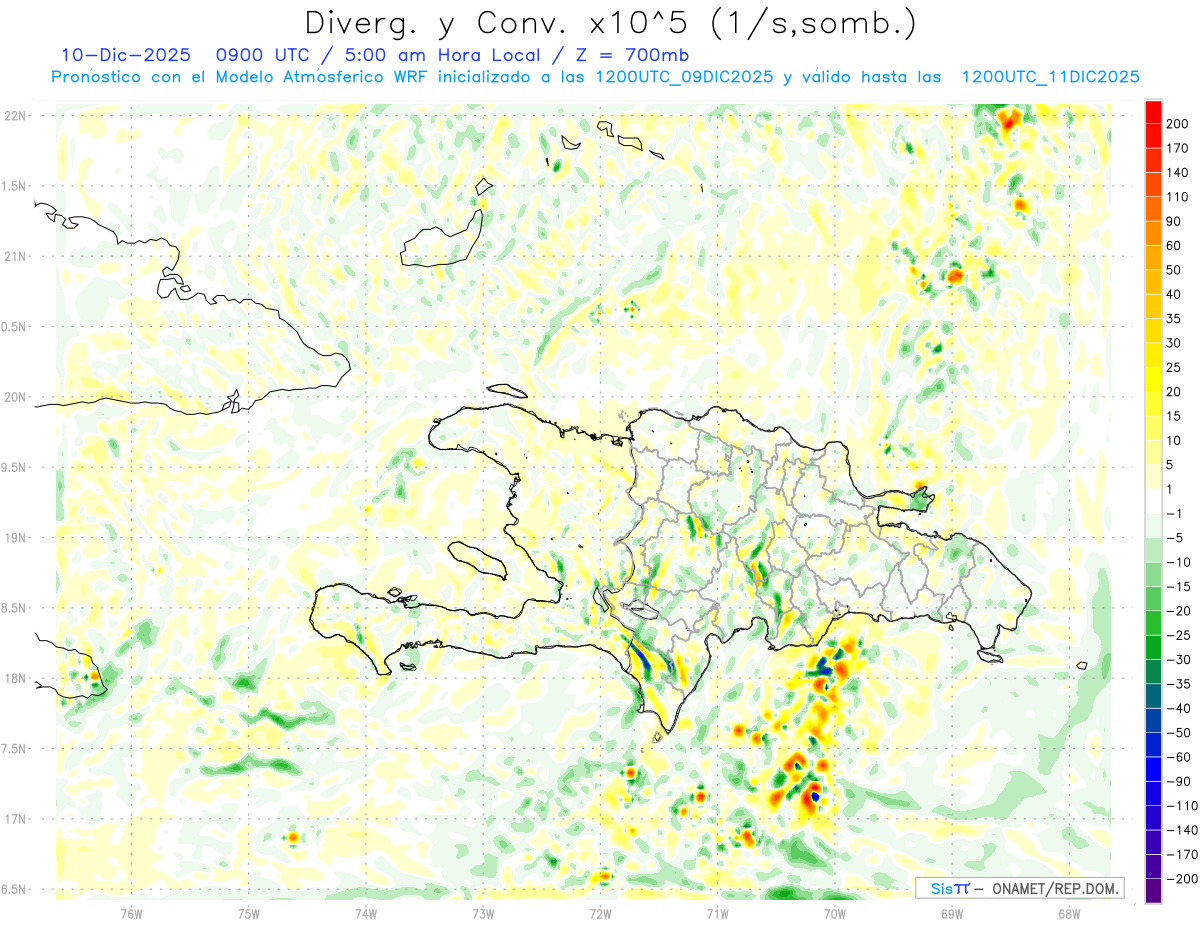Click the 0.5N latitude label
This screenshot has height=927, width=1200.
[x=14, y=327]
